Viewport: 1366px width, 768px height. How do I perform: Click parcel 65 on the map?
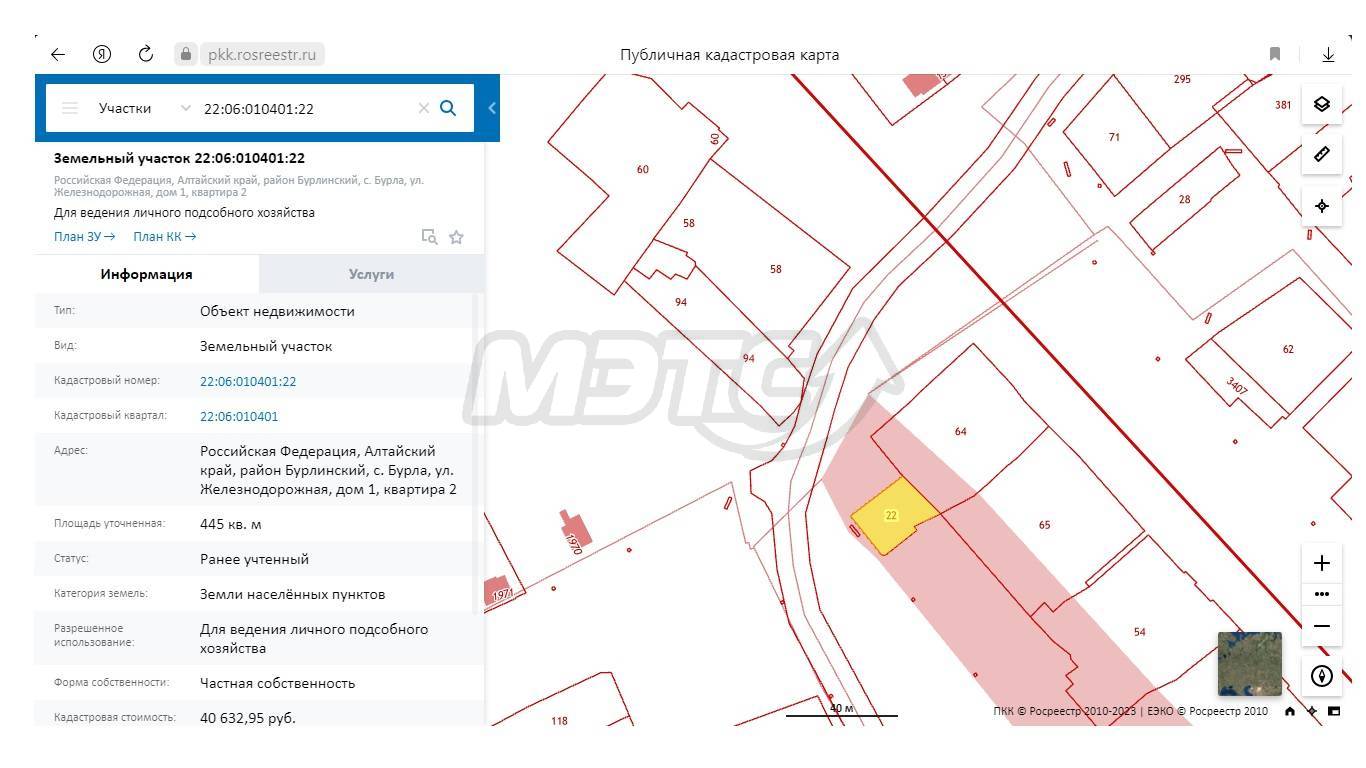tap(1044, 524)
